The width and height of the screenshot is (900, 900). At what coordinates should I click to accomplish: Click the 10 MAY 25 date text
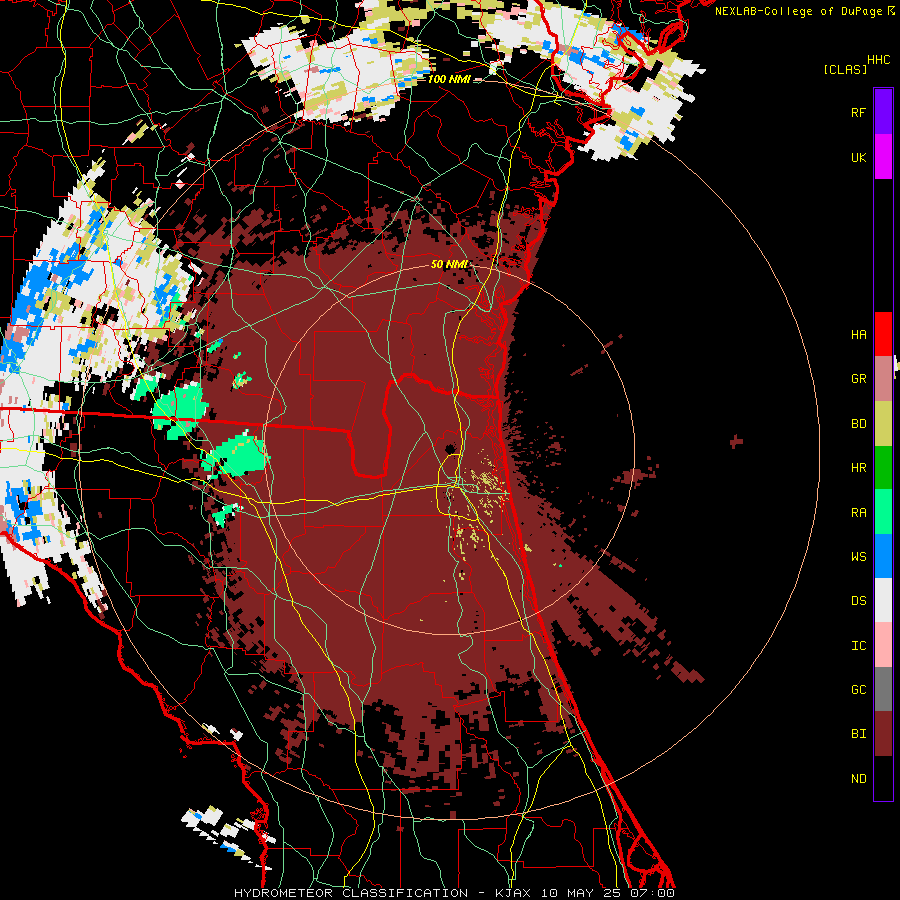click(x=580, y=893)
